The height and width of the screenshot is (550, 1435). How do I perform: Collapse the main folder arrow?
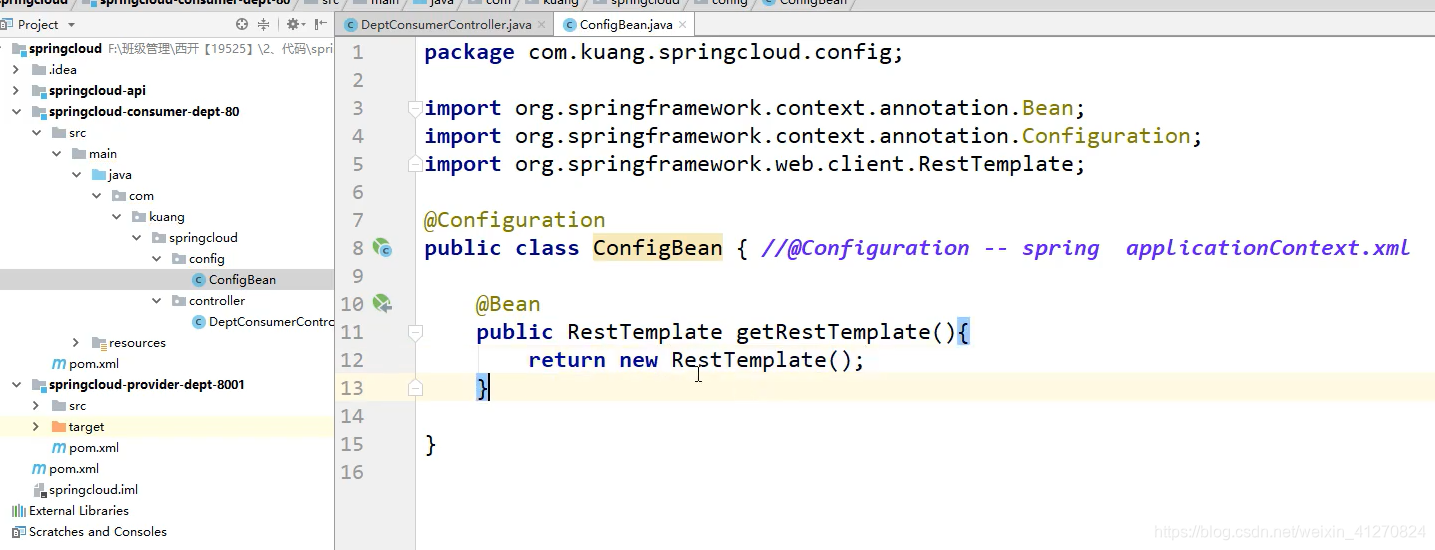[56, 154]
